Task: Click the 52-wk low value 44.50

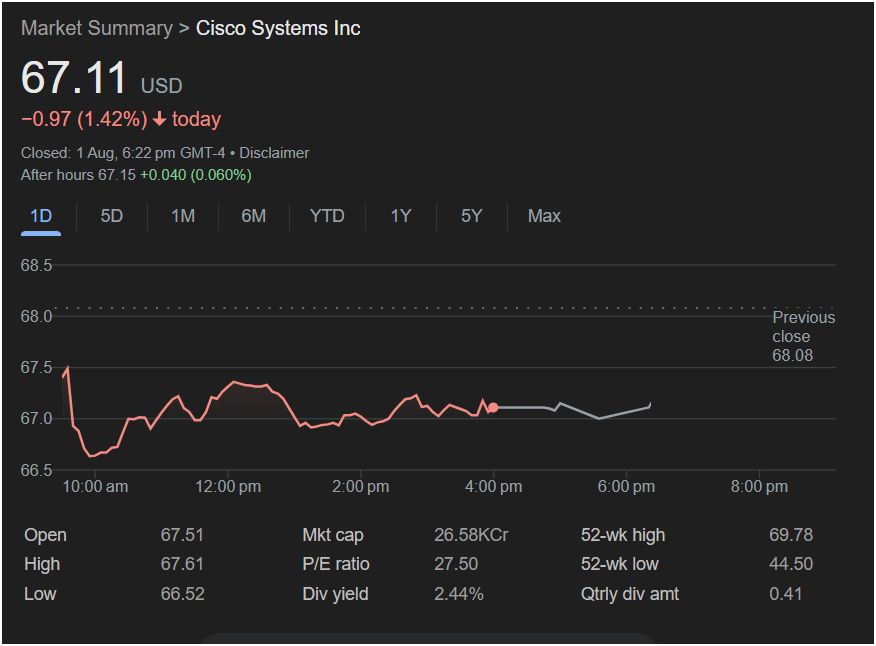Action: 791,564
